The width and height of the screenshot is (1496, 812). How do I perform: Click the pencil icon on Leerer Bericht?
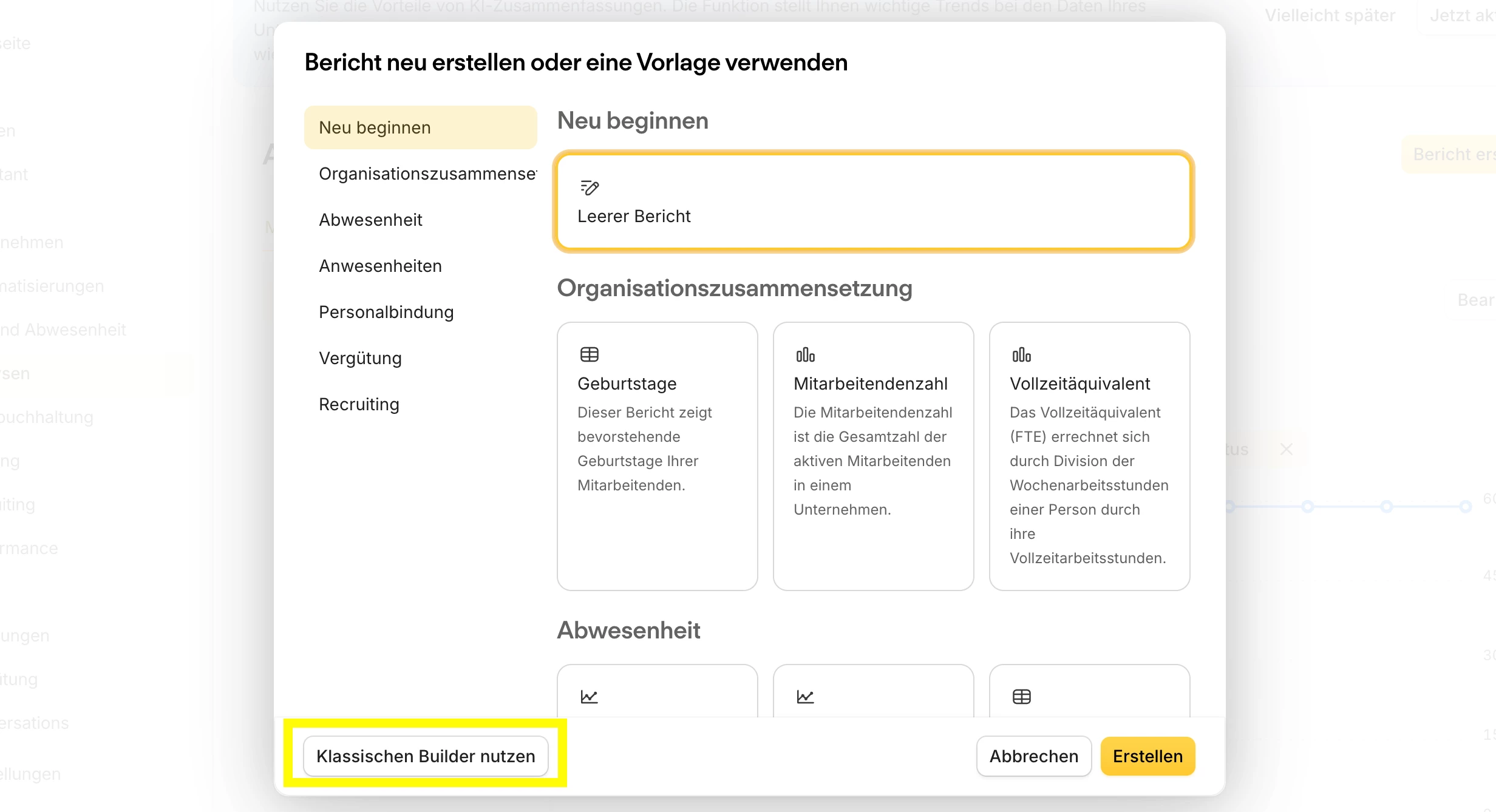coord(589,188)
